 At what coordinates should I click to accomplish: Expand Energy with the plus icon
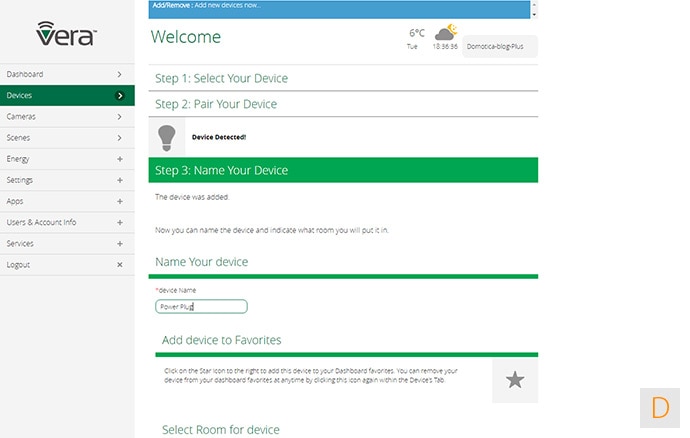[120, 159]
